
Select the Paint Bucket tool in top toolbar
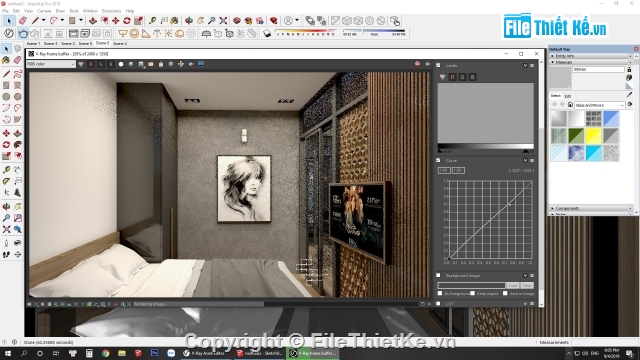[x=174, y=20]
